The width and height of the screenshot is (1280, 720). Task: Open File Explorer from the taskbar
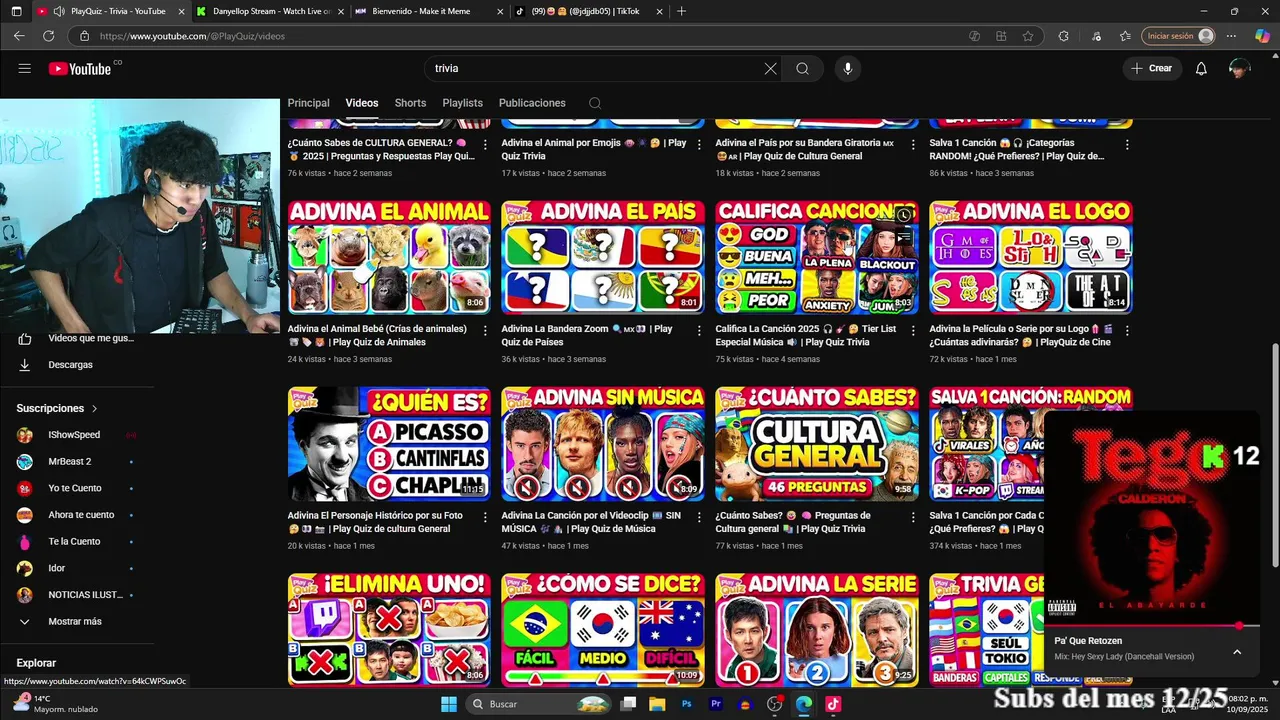(x=657, y=704)
